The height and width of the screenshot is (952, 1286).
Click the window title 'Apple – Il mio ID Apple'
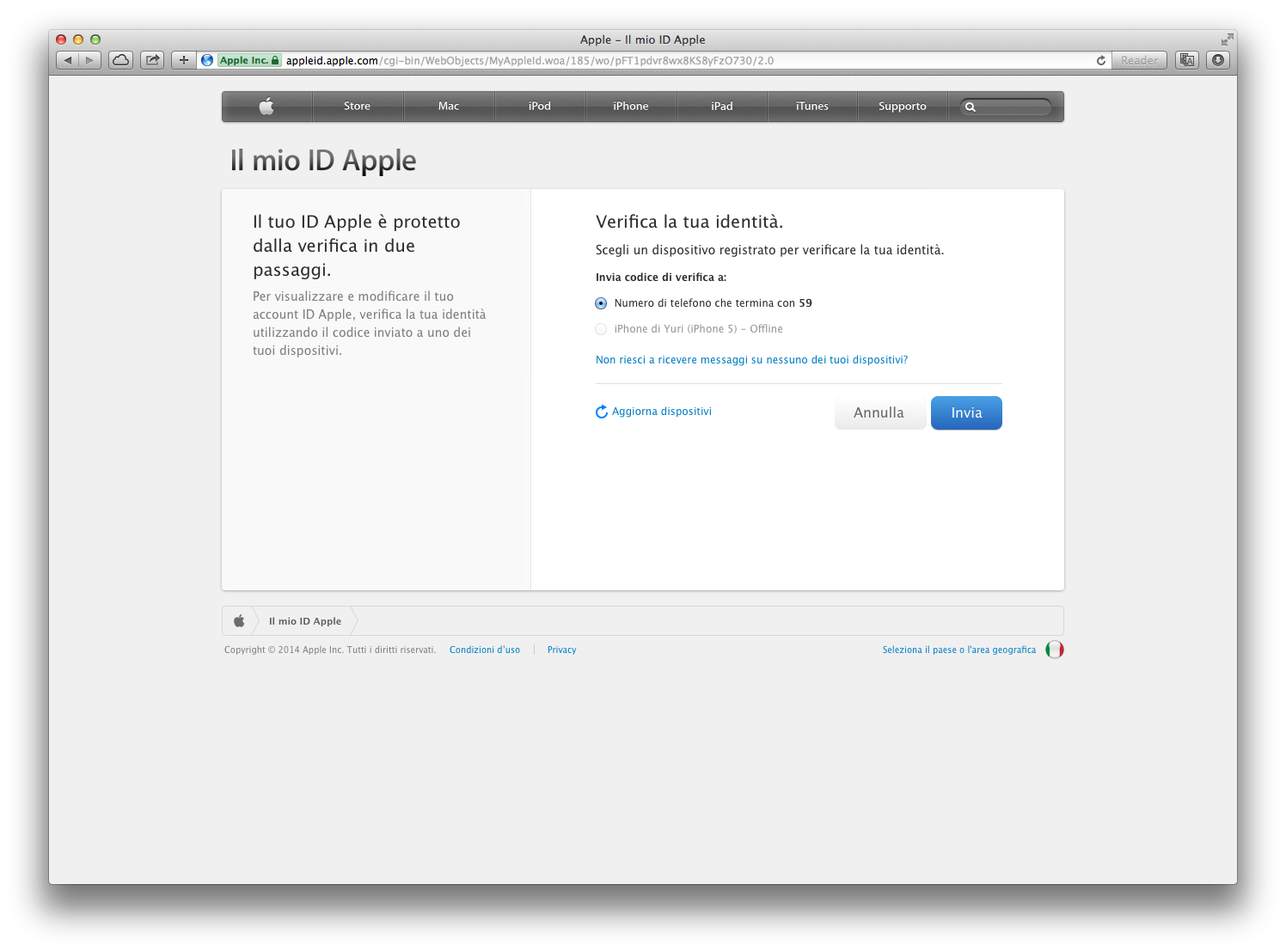[x=643, y=40]
